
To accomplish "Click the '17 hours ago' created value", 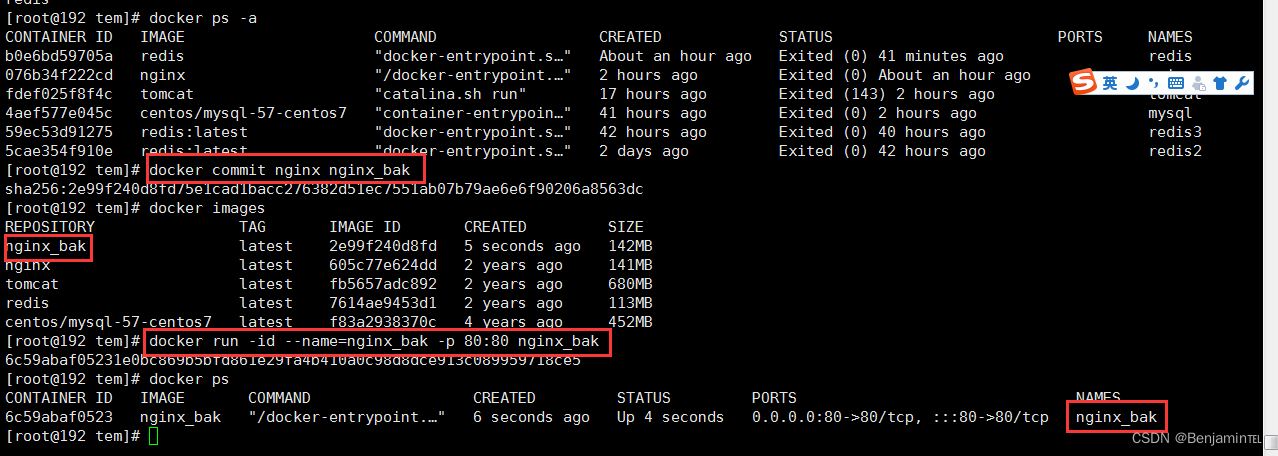I will click(653, 94).
